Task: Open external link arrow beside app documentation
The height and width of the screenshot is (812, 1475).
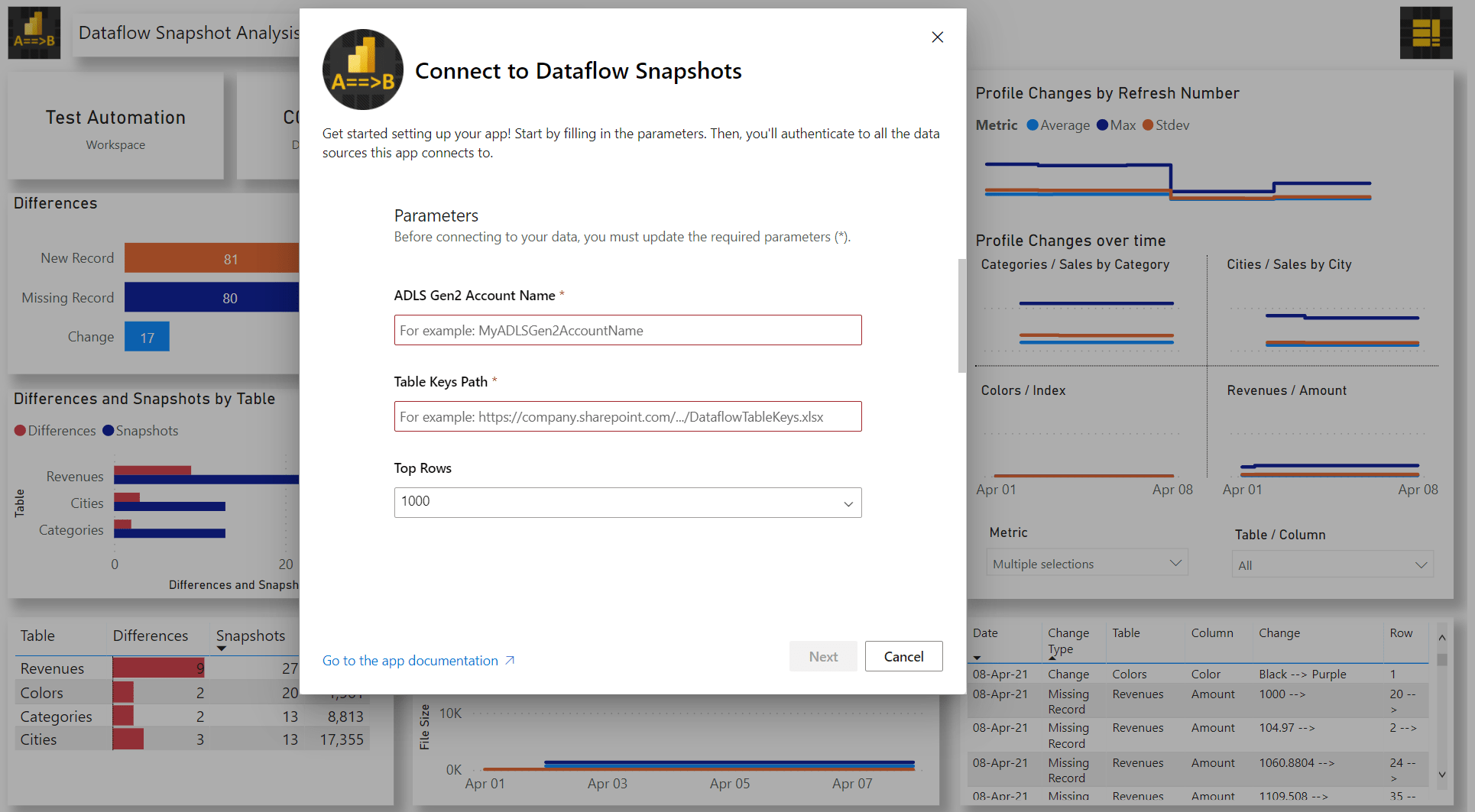Action: click(x=510, y=660)
